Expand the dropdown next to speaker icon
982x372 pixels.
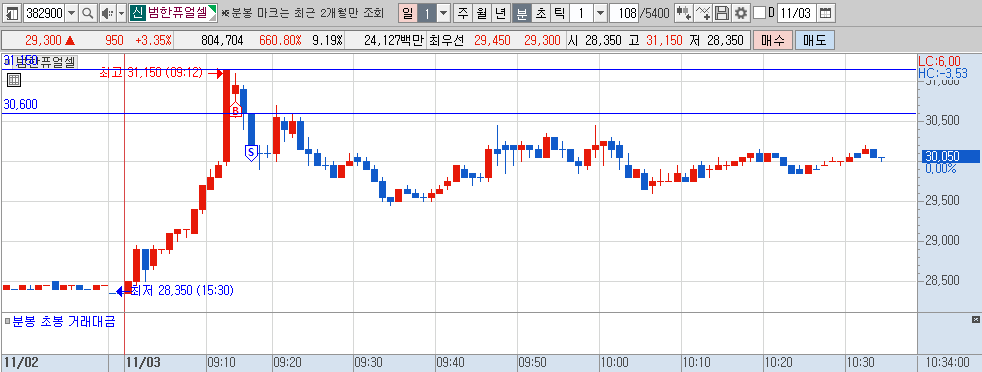[x=121, y=13]
